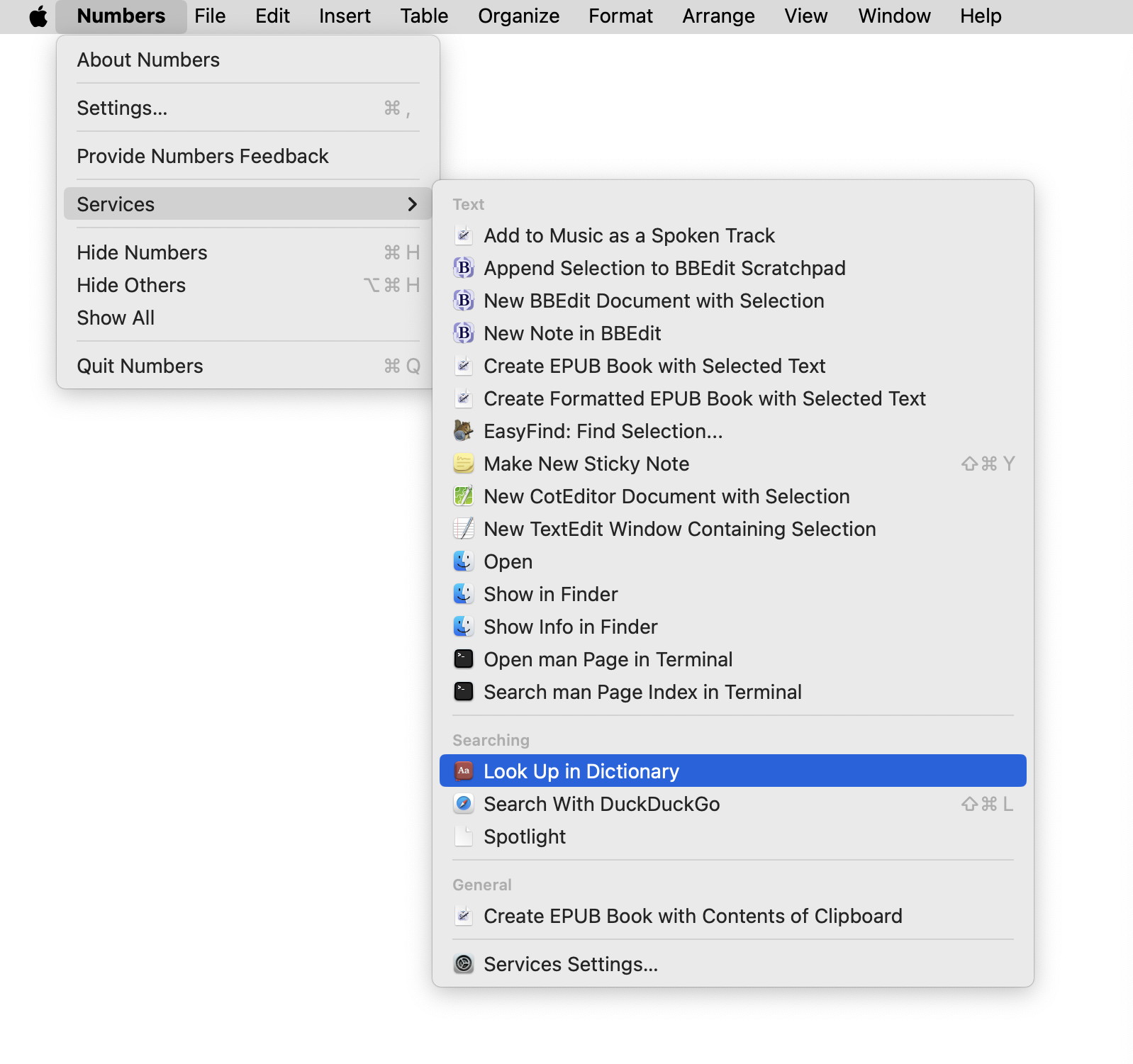Screen dimensions: 1133x1064
Task: Choose Create Formatted EPUB Book with Selected Text
Action: point(733,398)
